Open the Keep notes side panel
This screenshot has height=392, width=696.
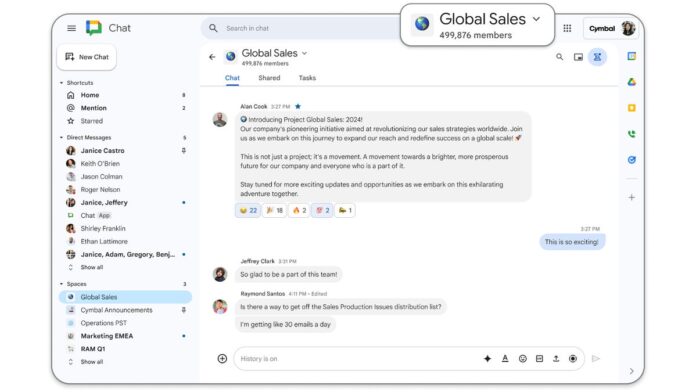(x=632, y=108)
